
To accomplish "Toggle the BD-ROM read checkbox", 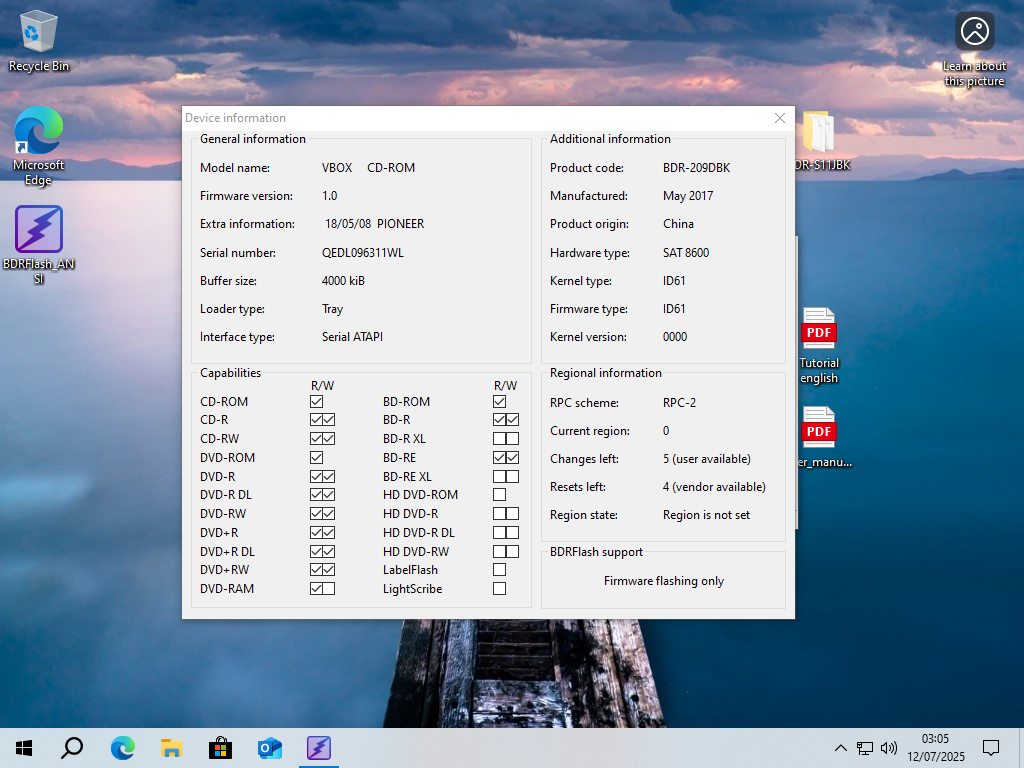I will tap(500, 401).
